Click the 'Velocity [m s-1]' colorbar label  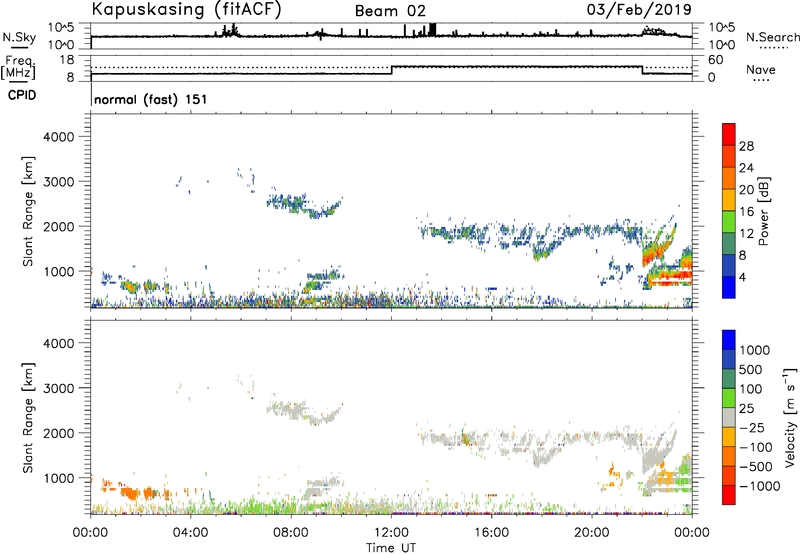pyautogui.click(x=790, y=417)
